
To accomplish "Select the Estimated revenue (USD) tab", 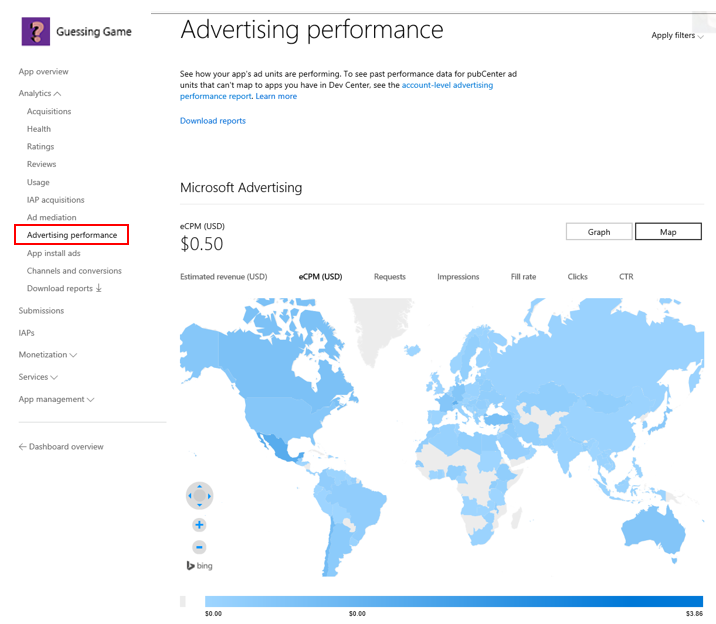I will coord(224,277).
